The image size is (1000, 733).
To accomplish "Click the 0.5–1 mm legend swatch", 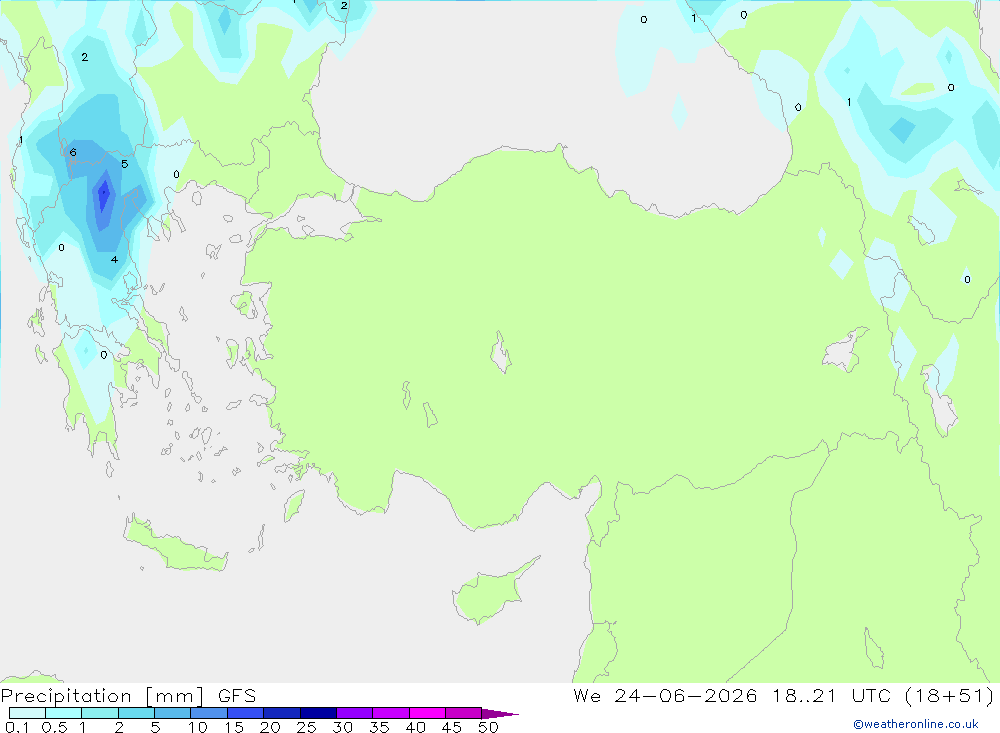I will coord(64,713).
